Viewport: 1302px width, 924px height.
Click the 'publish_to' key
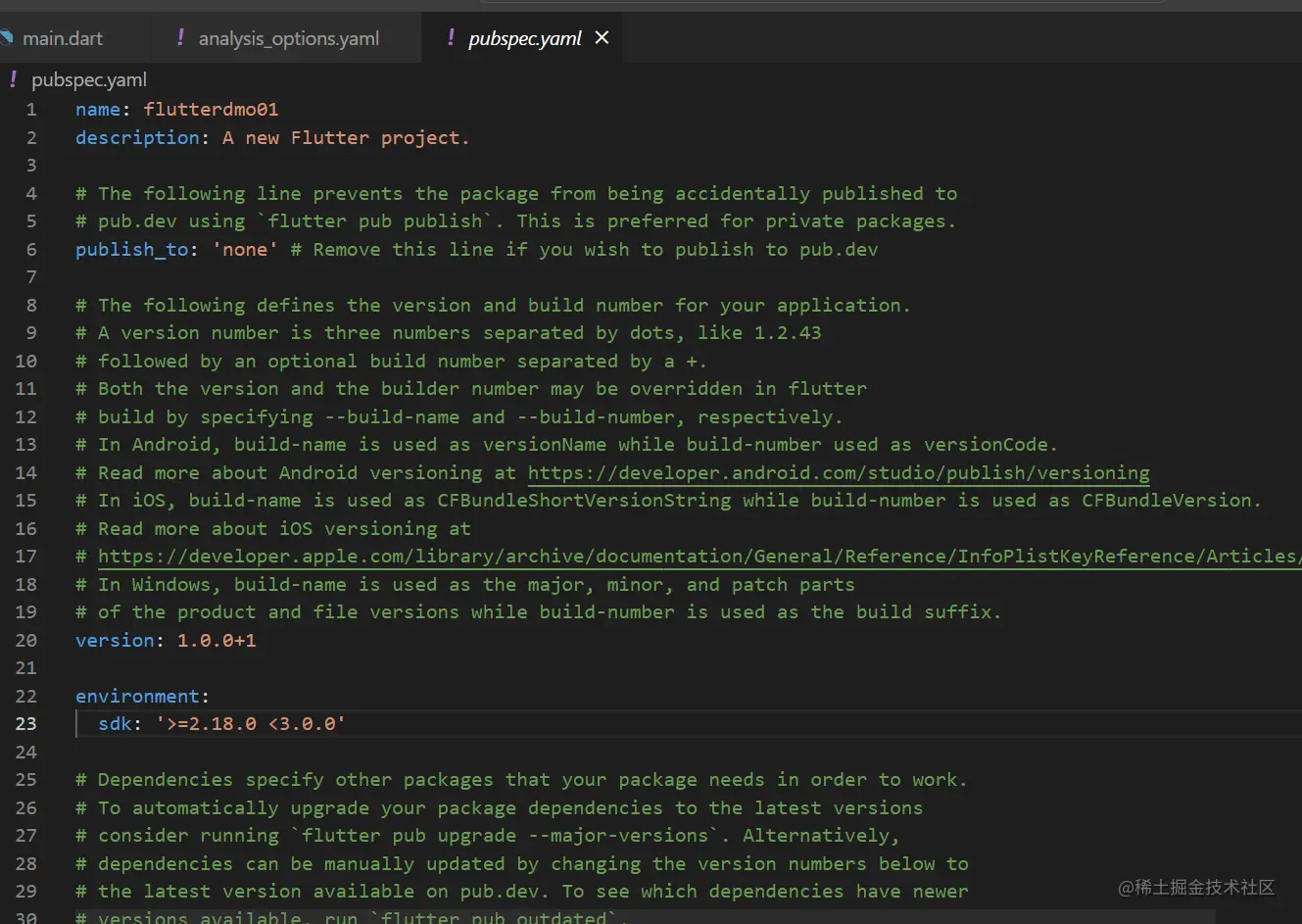131,250
